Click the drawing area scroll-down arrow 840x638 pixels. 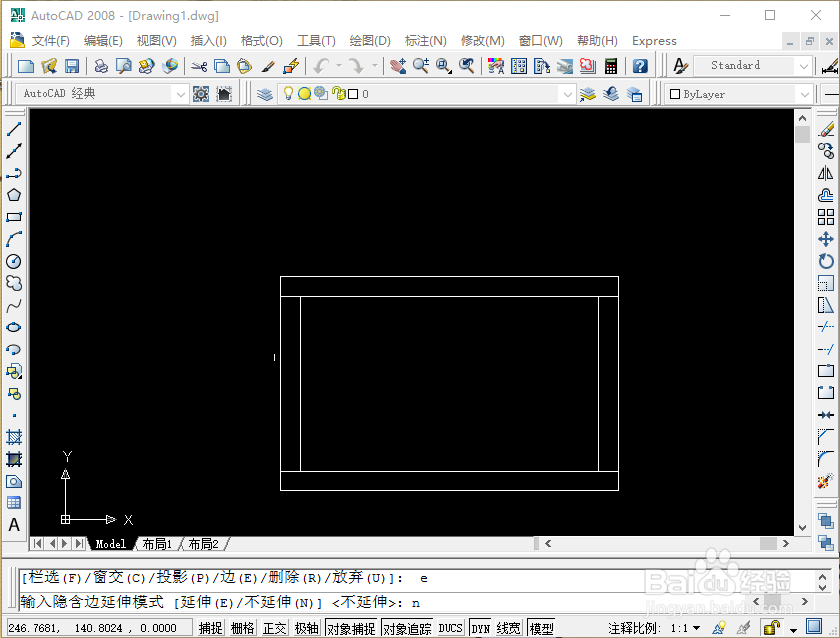[x=802, y=528]
